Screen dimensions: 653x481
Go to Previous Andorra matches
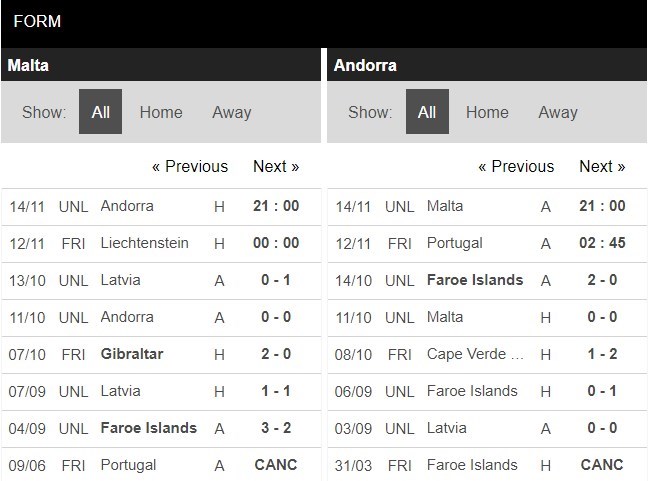coord(516,166)
